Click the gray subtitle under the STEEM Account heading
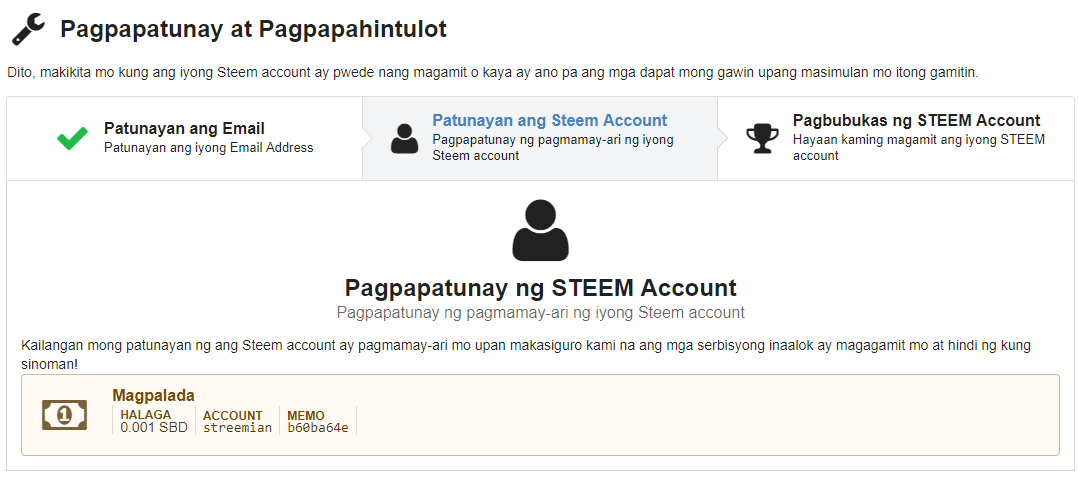This screenshot has height=479, width=1078. (540, 313)
